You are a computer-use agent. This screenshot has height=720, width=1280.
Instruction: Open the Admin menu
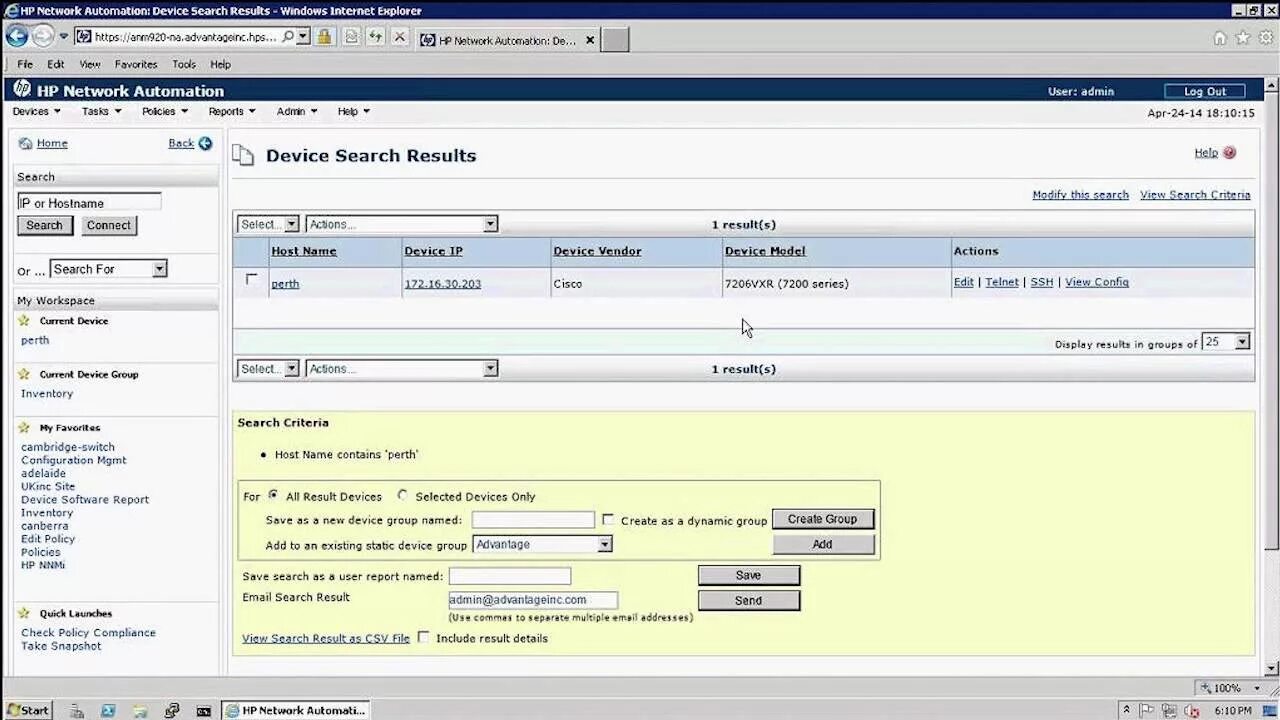(297, 111)
